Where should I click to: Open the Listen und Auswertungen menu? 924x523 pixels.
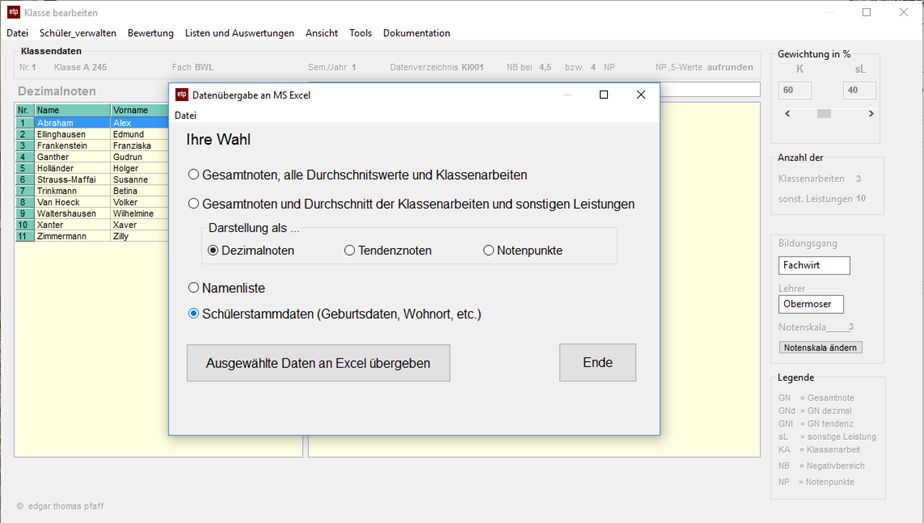coord(239,33)
